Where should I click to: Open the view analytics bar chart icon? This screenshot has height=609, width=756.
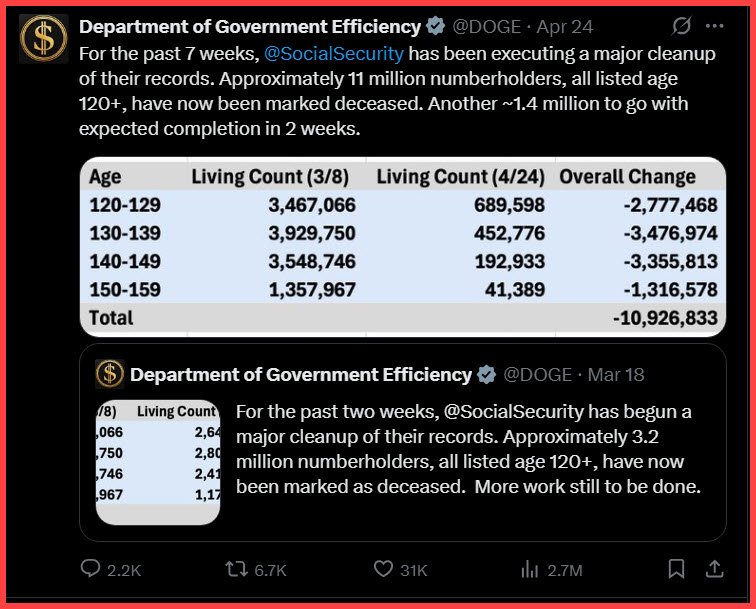(530, 569)
